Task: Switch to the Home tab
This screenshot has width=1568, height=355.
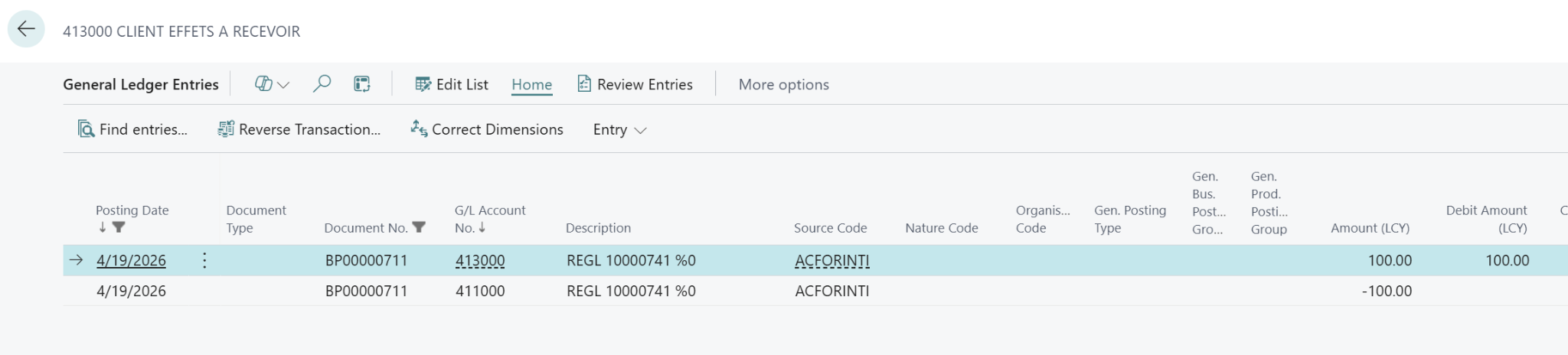Action: pyautogui.click(x=531, y=85)
